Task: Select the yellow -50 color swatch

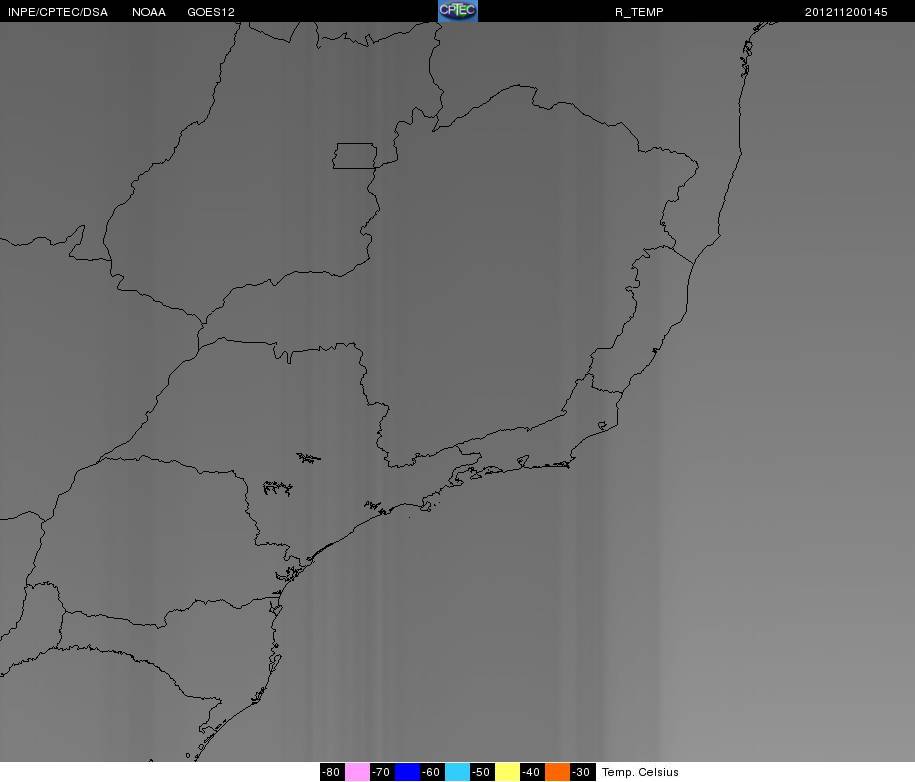Action: 508,772
